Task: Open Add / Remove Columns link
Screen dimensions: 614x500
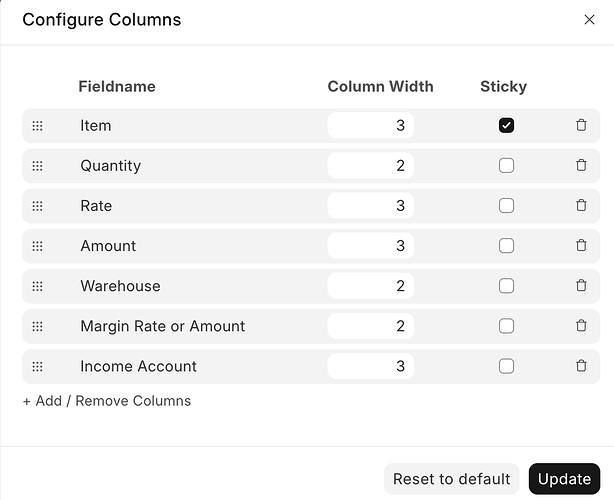Action: (107, 401)
